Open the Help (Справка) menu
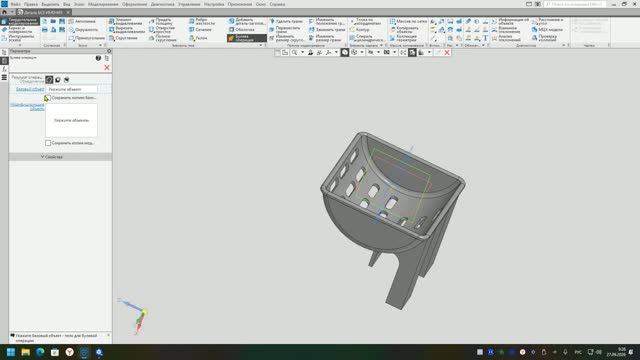The height and width of the screenshot is (360, 640). pyautogui.click(x=278, y=4)
